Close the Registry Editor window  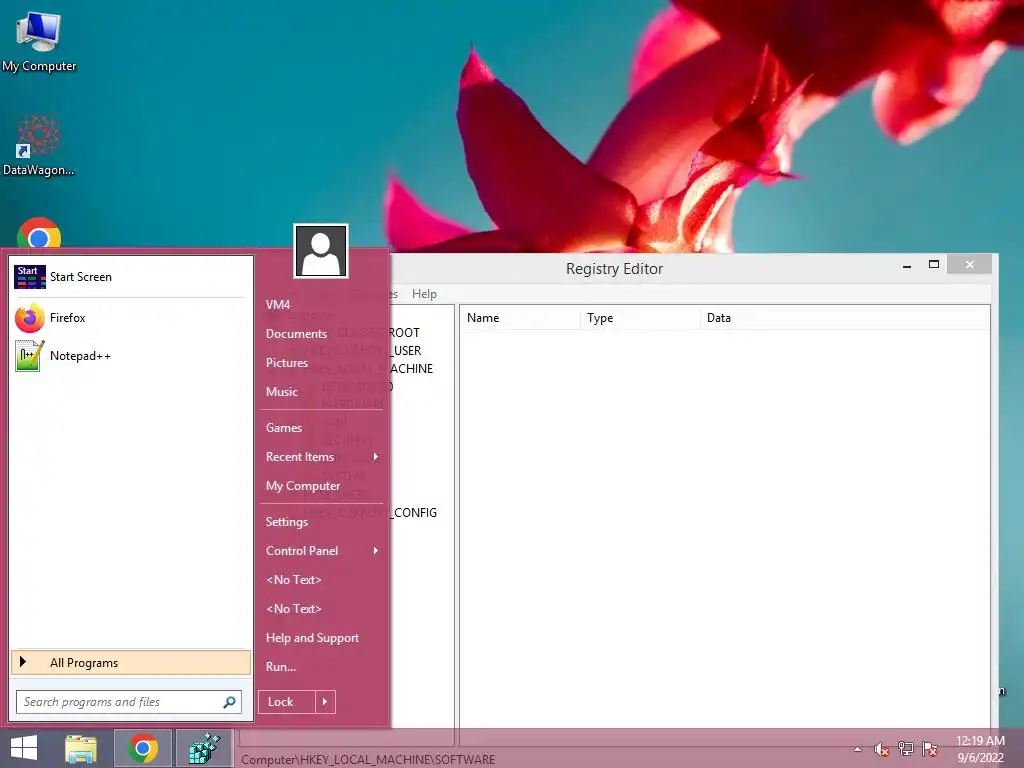point(969,264)
